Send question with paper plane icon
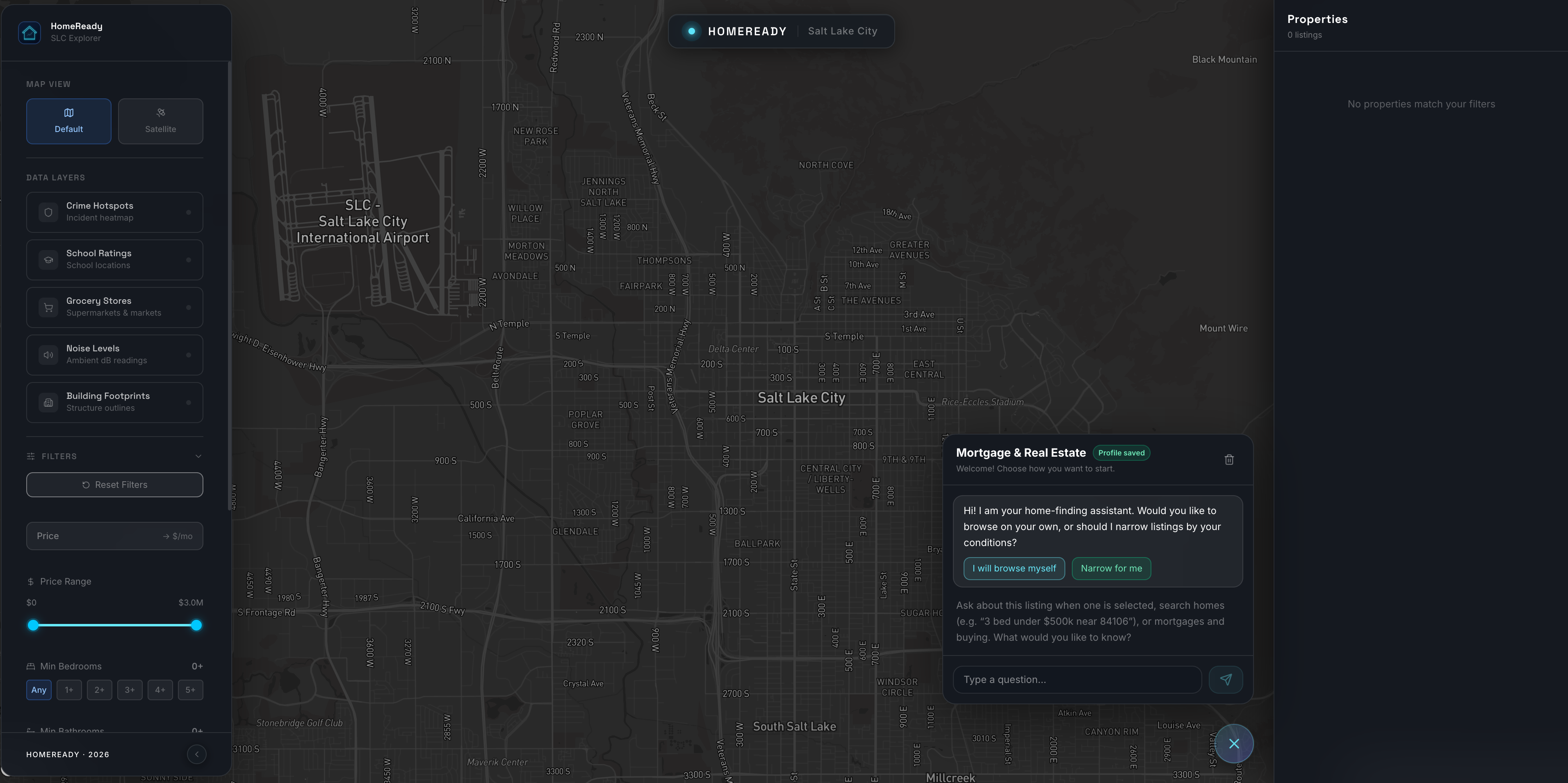1568x783 pixels. [1225, 680]
